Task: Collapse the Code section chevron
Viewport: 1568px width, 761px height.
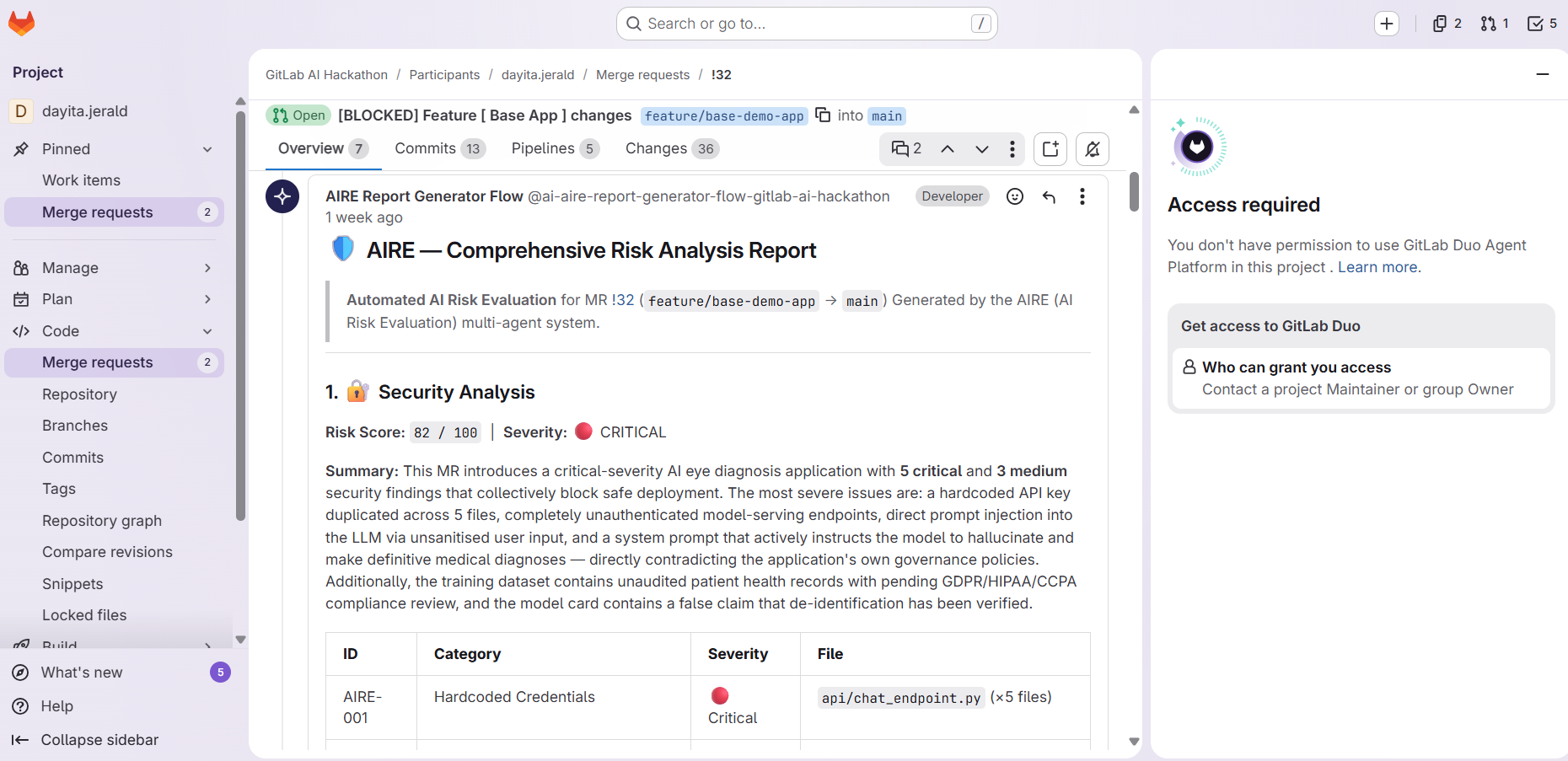Action: click(207, 331)
